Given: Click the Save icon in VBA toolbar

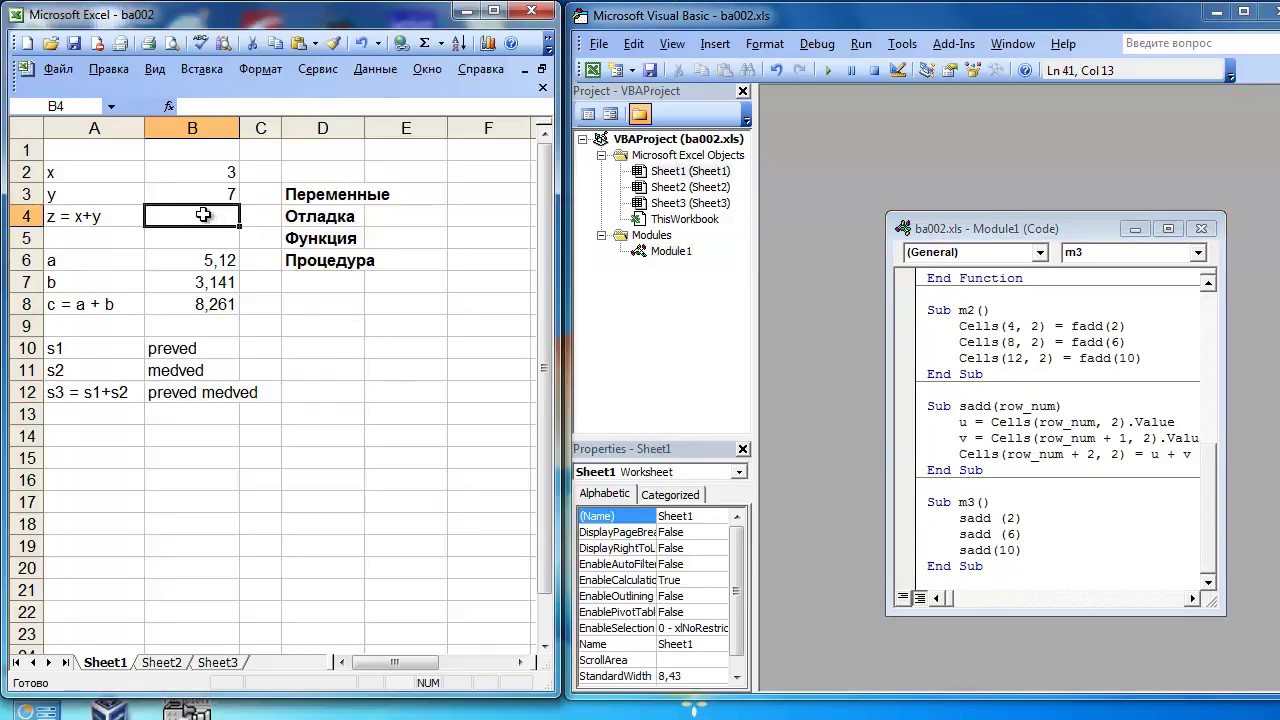Looking at the screenshot, I should point(650,70).
